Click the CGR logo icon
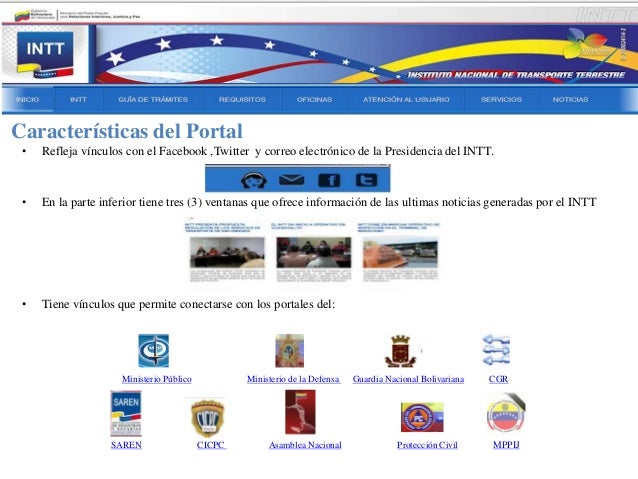The height and width of the screenshot is (479, 638). (x=496, y=350)
